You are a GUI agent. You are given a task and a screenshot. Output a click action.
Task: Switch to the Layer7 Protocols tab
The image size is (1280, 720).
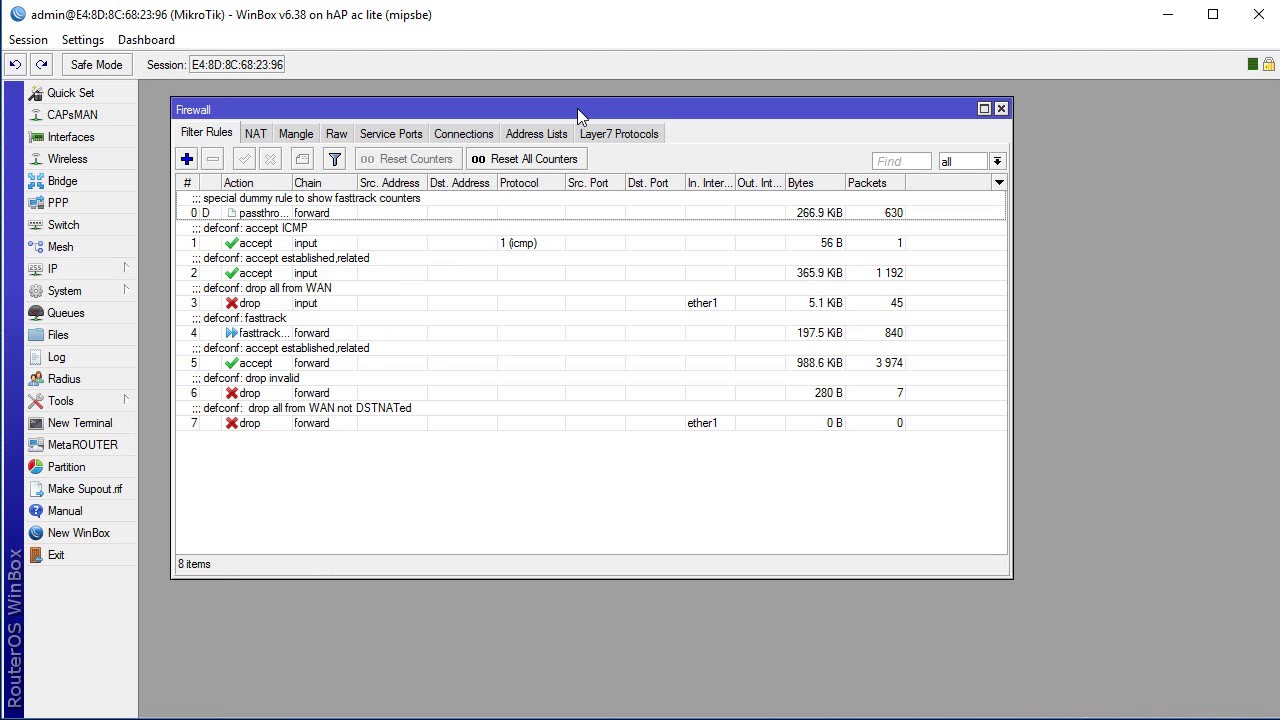pos(619,134)
